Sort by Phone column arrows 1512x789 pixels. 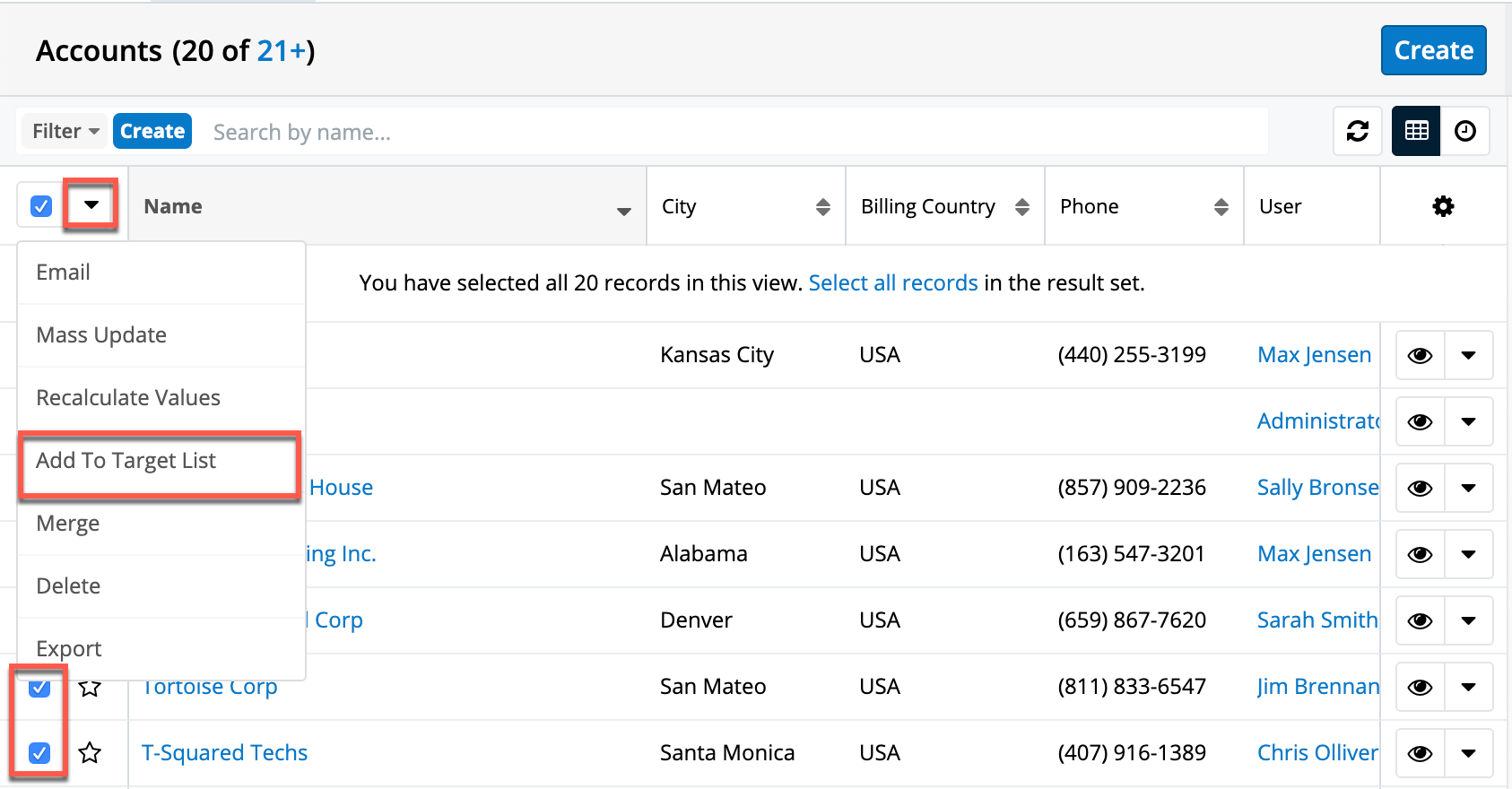point(1221,207)
